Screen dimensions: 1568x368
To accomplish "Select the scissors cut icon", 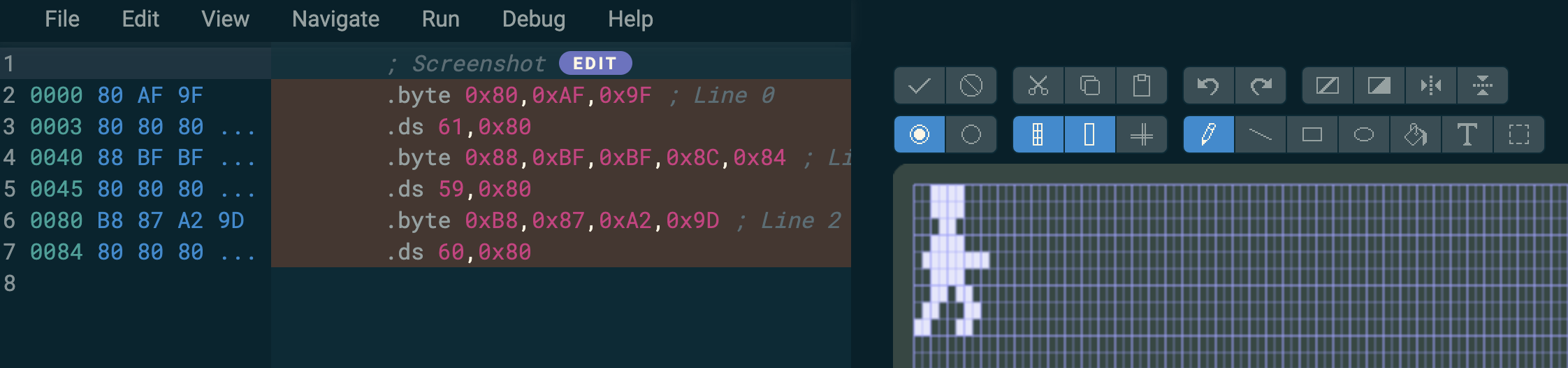I will (x=1038, y=86).
